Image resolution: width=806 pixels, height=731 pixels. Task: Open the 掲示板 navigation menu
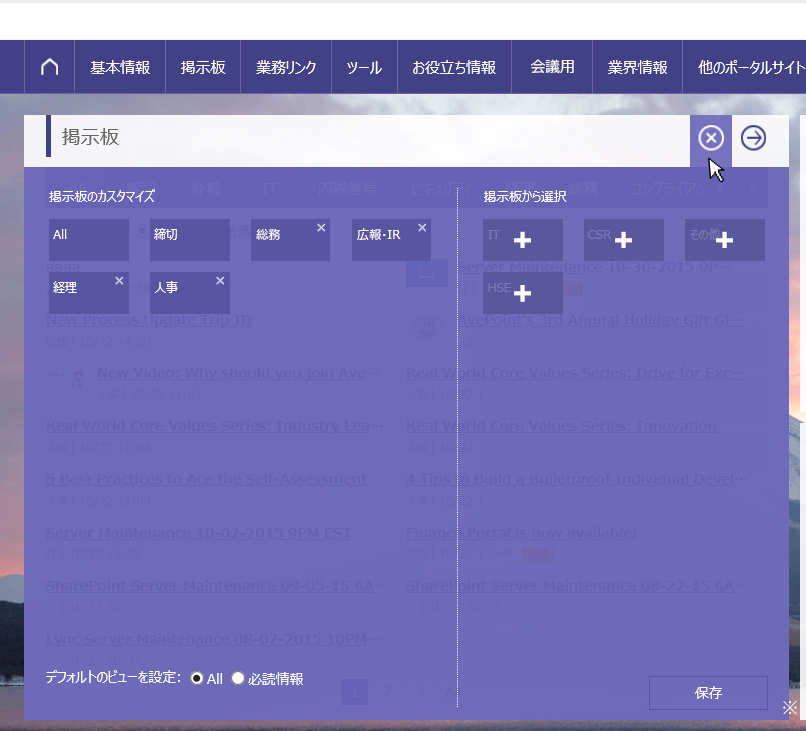point(203,67)
